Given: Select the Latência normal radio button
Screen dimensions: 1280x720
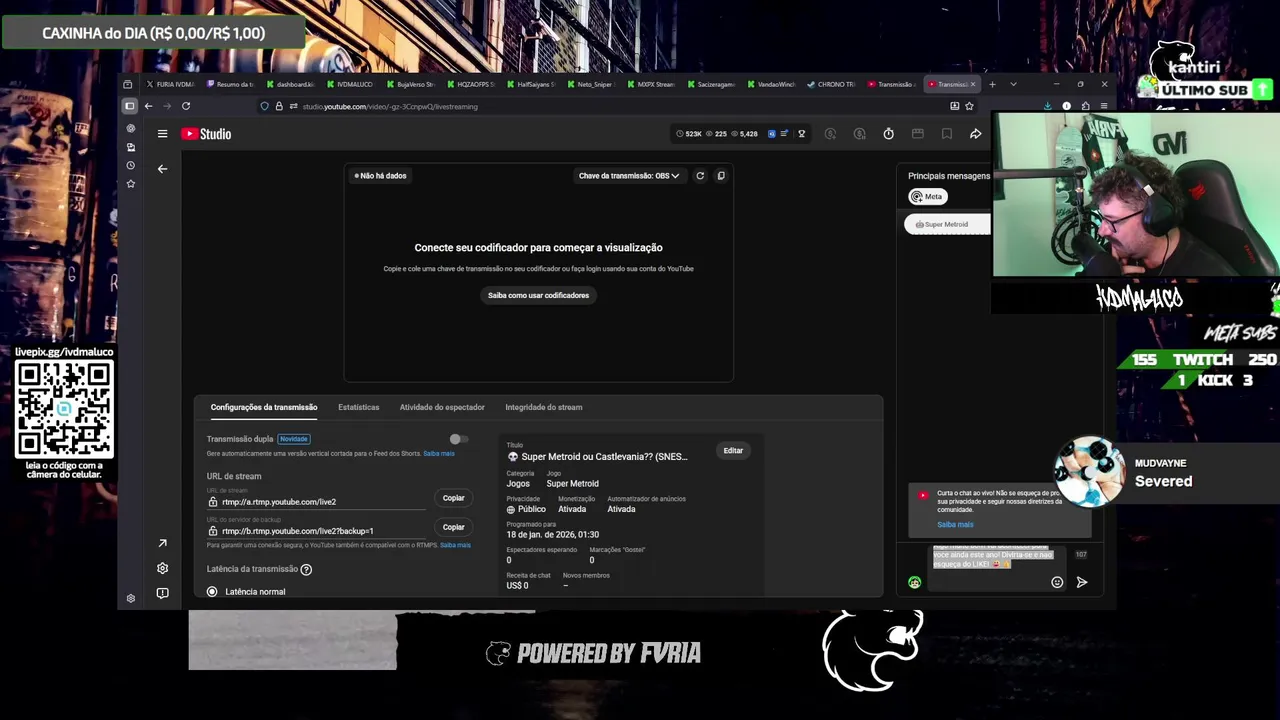Looking at the screenshot, I should point(212,592).
